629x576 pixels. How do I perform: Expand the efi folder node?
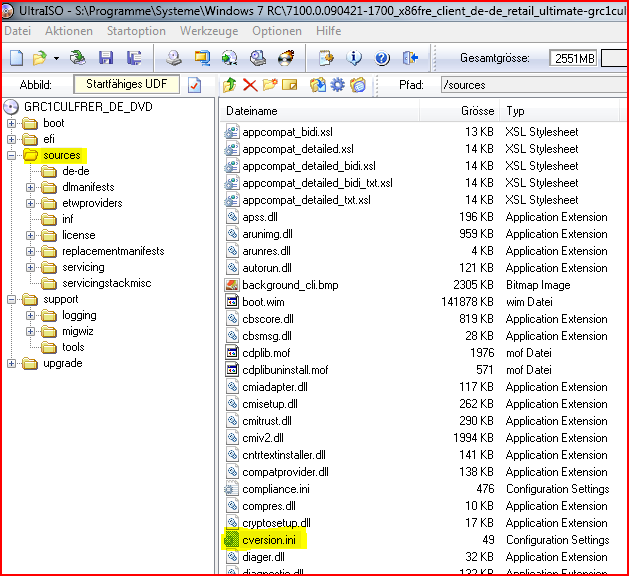(11, 139)
